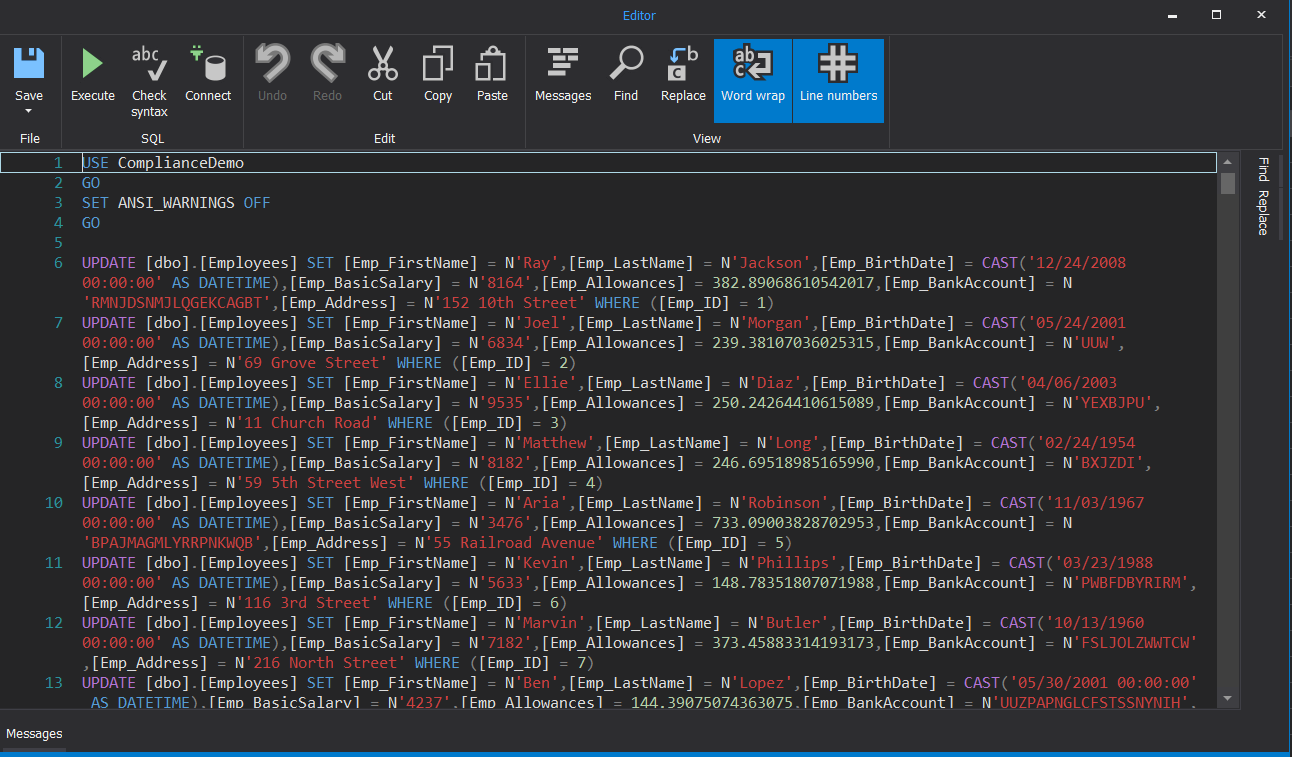Viewport: 1292px width, 757px height.
Task: Turn off Line numbers toggle
Action: [x=838, y=80]
